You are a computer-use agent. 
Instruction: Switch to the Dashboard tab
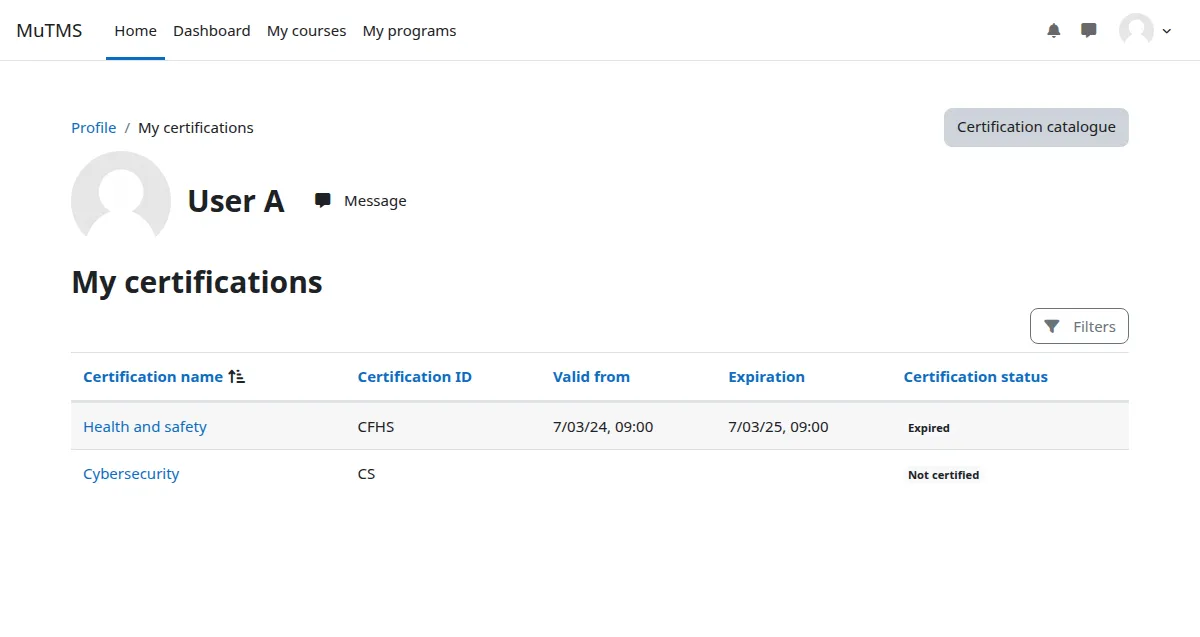tap(211, 30)
